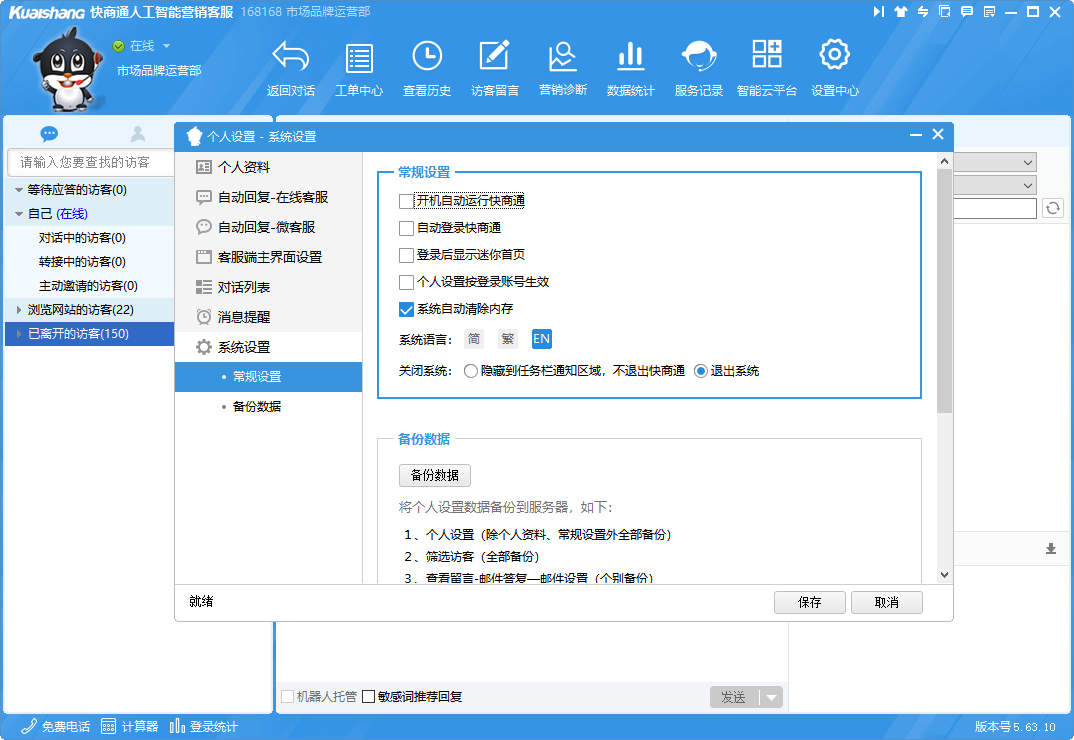Click the 保存 button
The height and width of the screenshot is (740, 1074).
click(x=809, y=603)
